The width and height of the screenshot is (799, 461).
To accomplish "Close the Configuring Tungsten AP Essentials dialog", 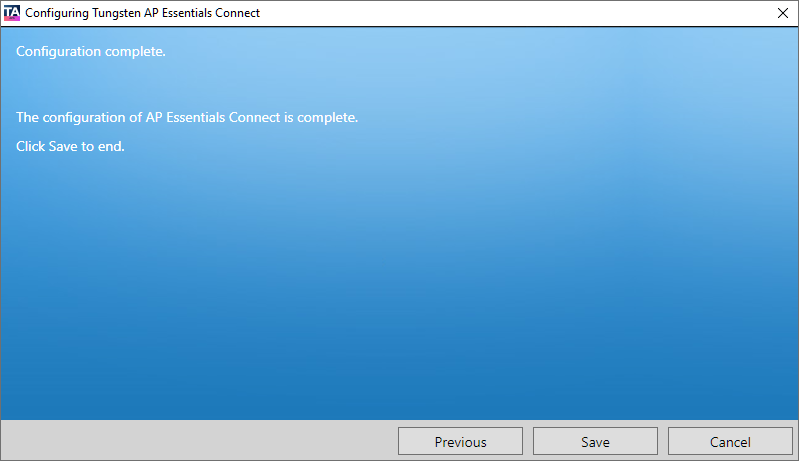I will pos(783,13).
